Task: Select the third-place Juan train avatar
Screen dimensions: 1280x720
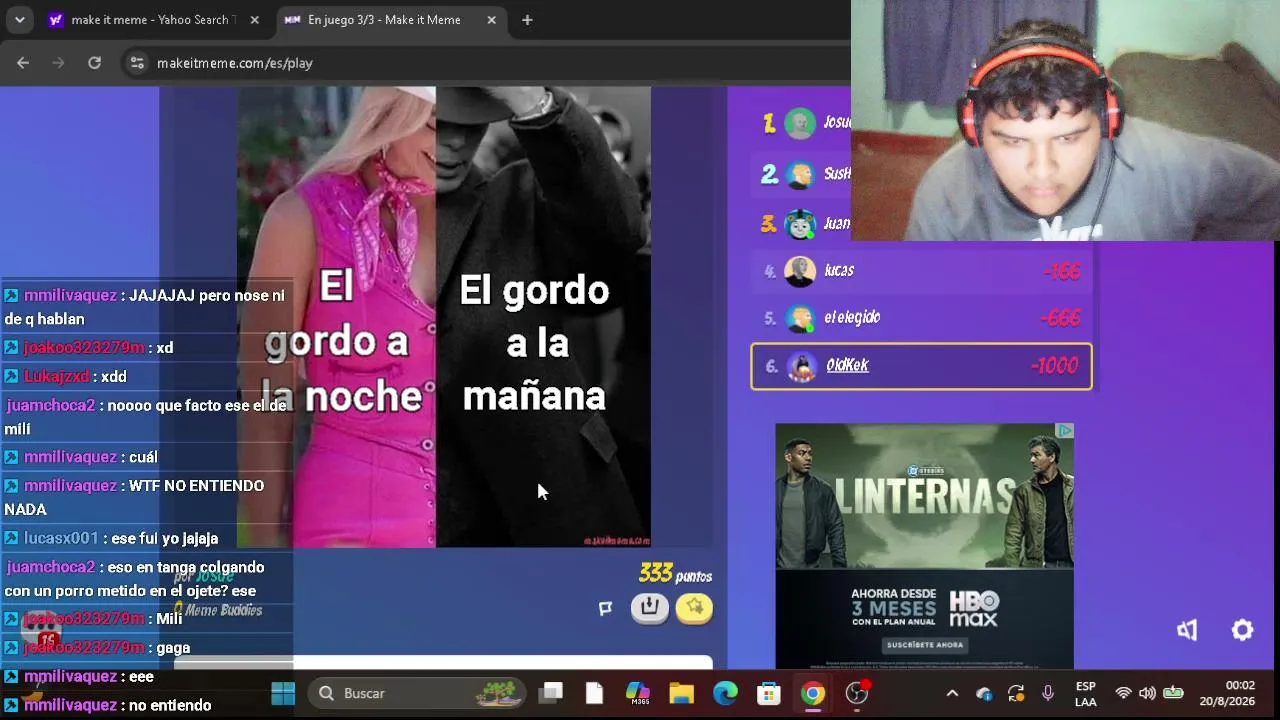Action: tap(800, 224)
